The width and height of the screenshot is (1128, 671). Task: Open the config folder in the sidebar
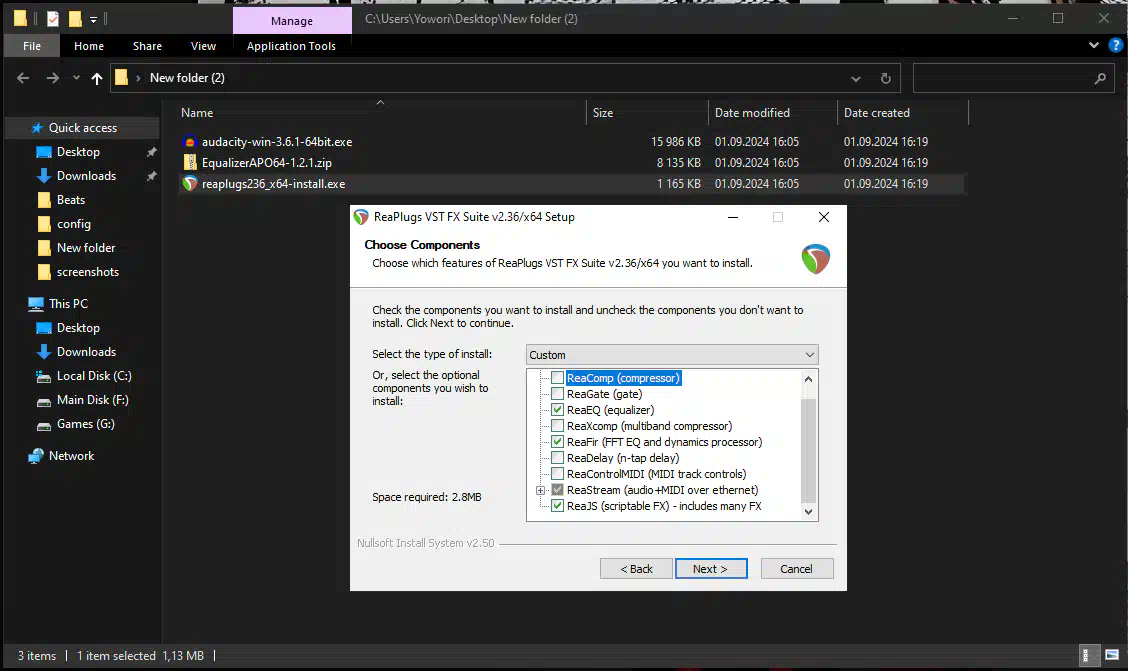pyautogui.click(x=73, y=224)
